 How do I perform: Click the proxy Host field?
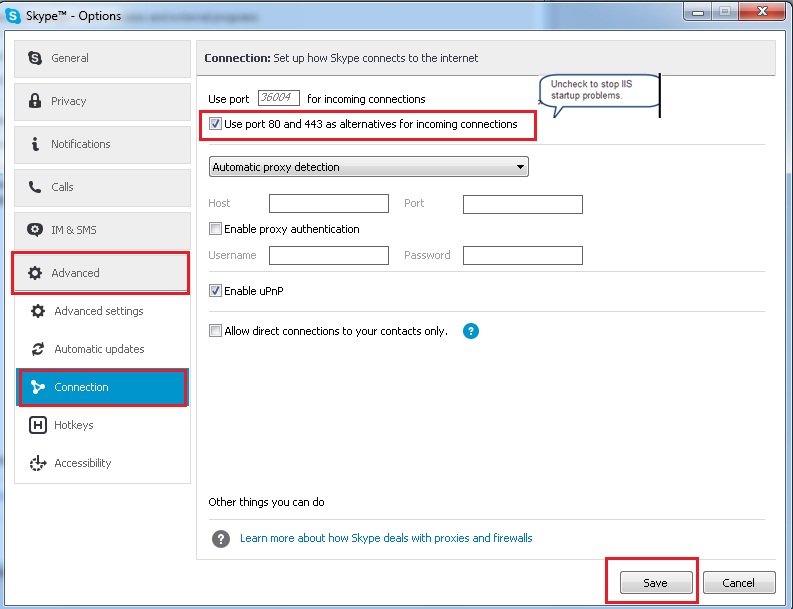(329, 204)
